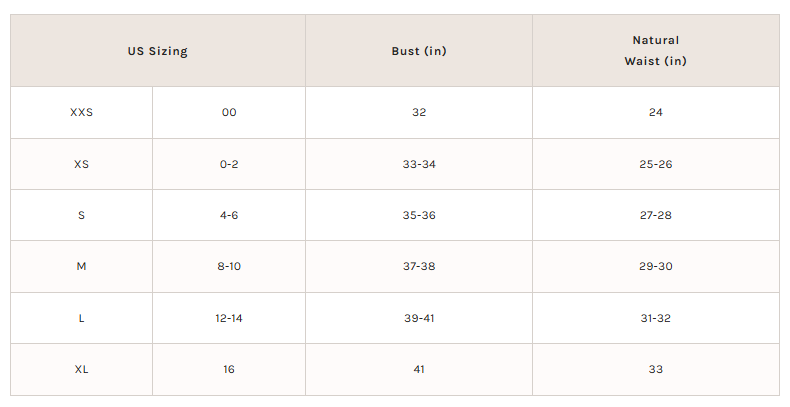
Task: Click the 00 US size value
Action: pos(229,112)
